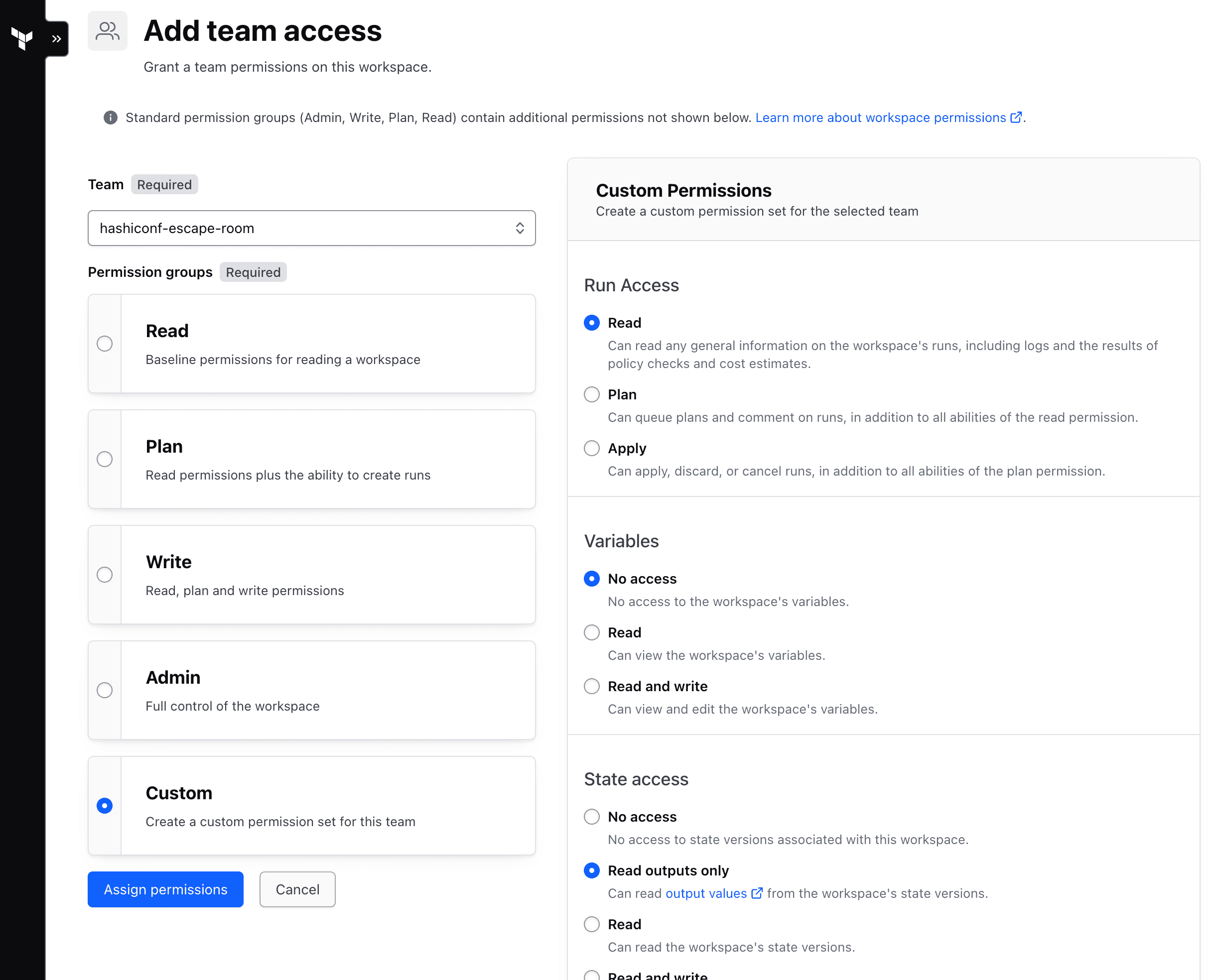The image size is (1214, 980).
Task: Select the Read permission group
Action: 105,344
